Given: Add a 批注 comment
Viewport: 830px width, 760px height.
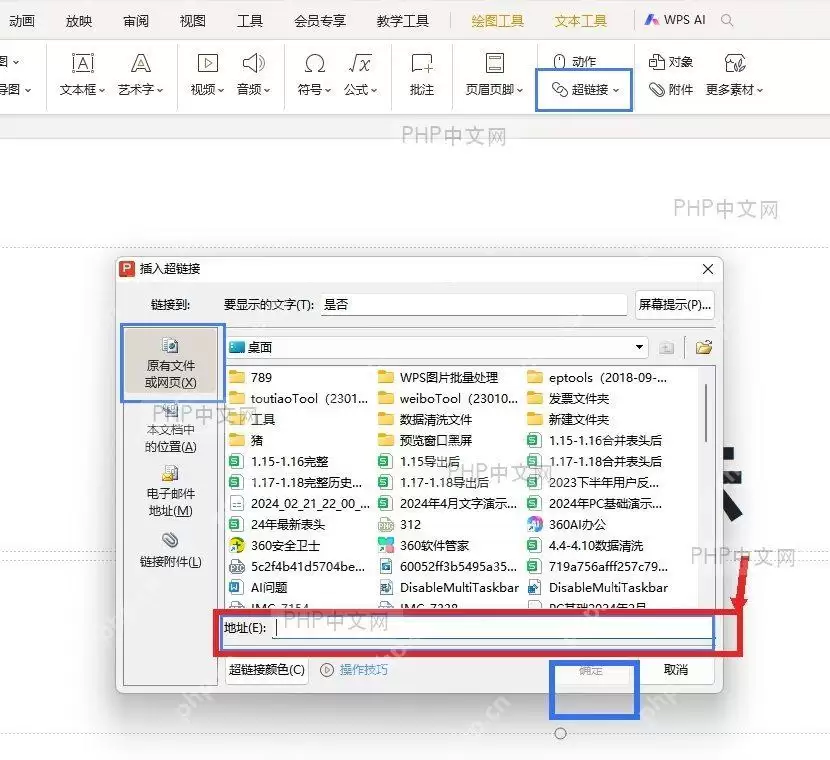Looking at the screenshot, I should pyautogui.click(x=422, y=75).
